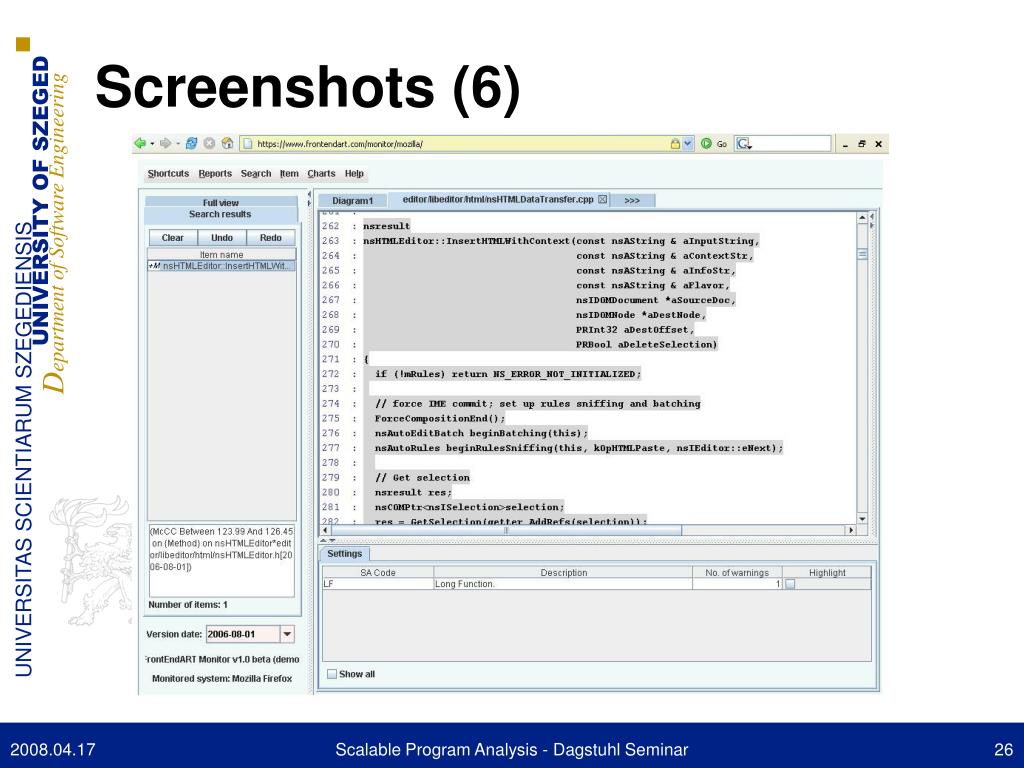Screen dimensions: 1024x768
Task: Click the horizontal scrollbar right arrow
Action: pyautogui.click(x=850, y=530)
